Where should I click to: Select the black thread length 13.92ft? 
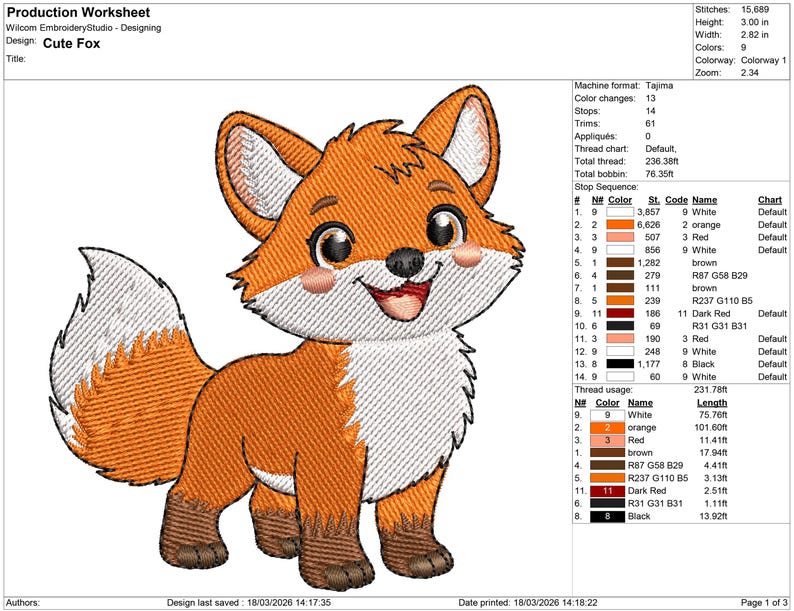pyautogui.click(x=713, y=517)
